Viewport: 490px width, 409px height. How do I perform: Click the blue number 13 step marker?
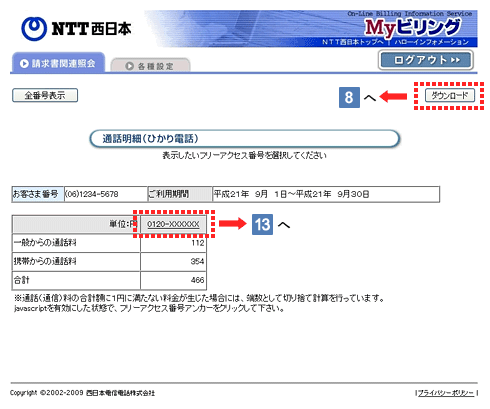[x=262, y=224]
